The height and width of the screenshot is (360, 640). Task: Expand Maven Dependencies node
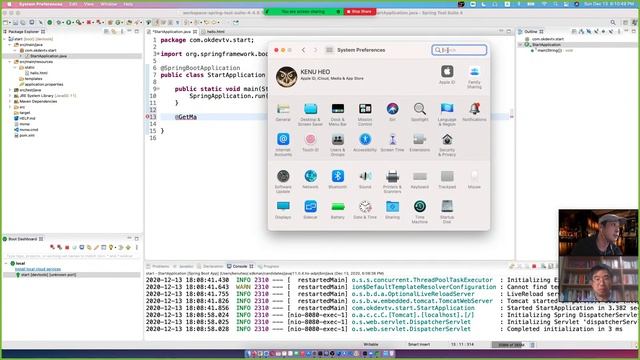pos(10,101)
